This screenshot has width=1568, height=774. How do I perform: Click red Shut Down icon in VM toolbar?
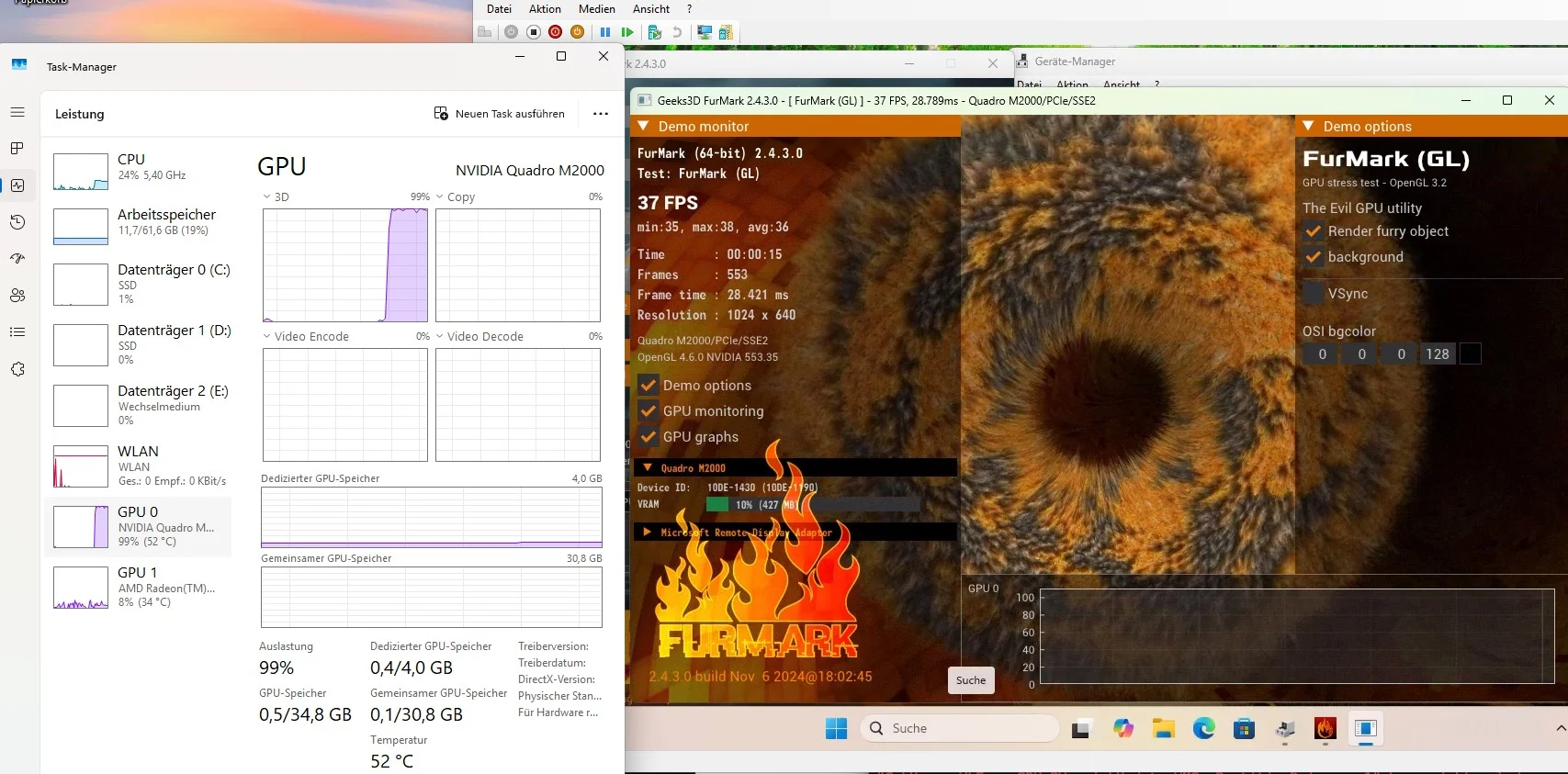click(556, 32)
